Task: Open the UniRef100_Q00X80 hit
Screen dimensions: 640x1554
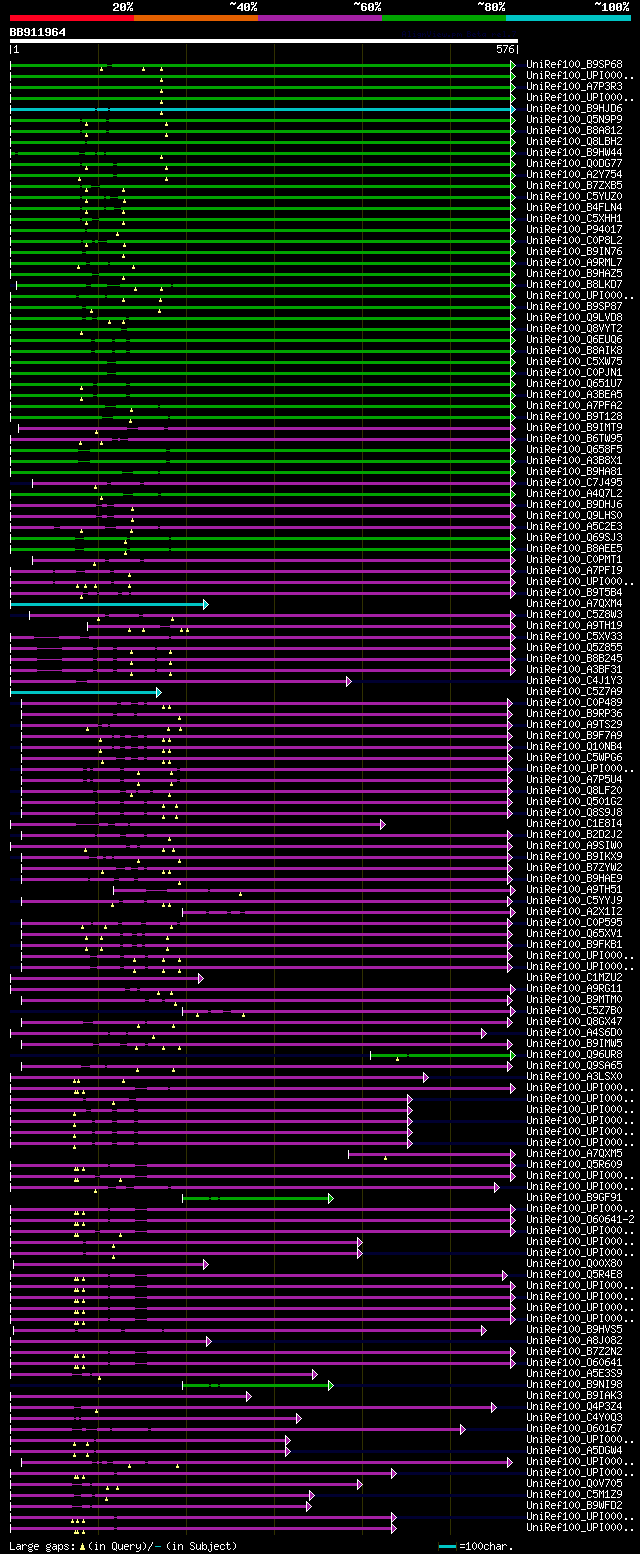Action: (x=574, y=1263)
